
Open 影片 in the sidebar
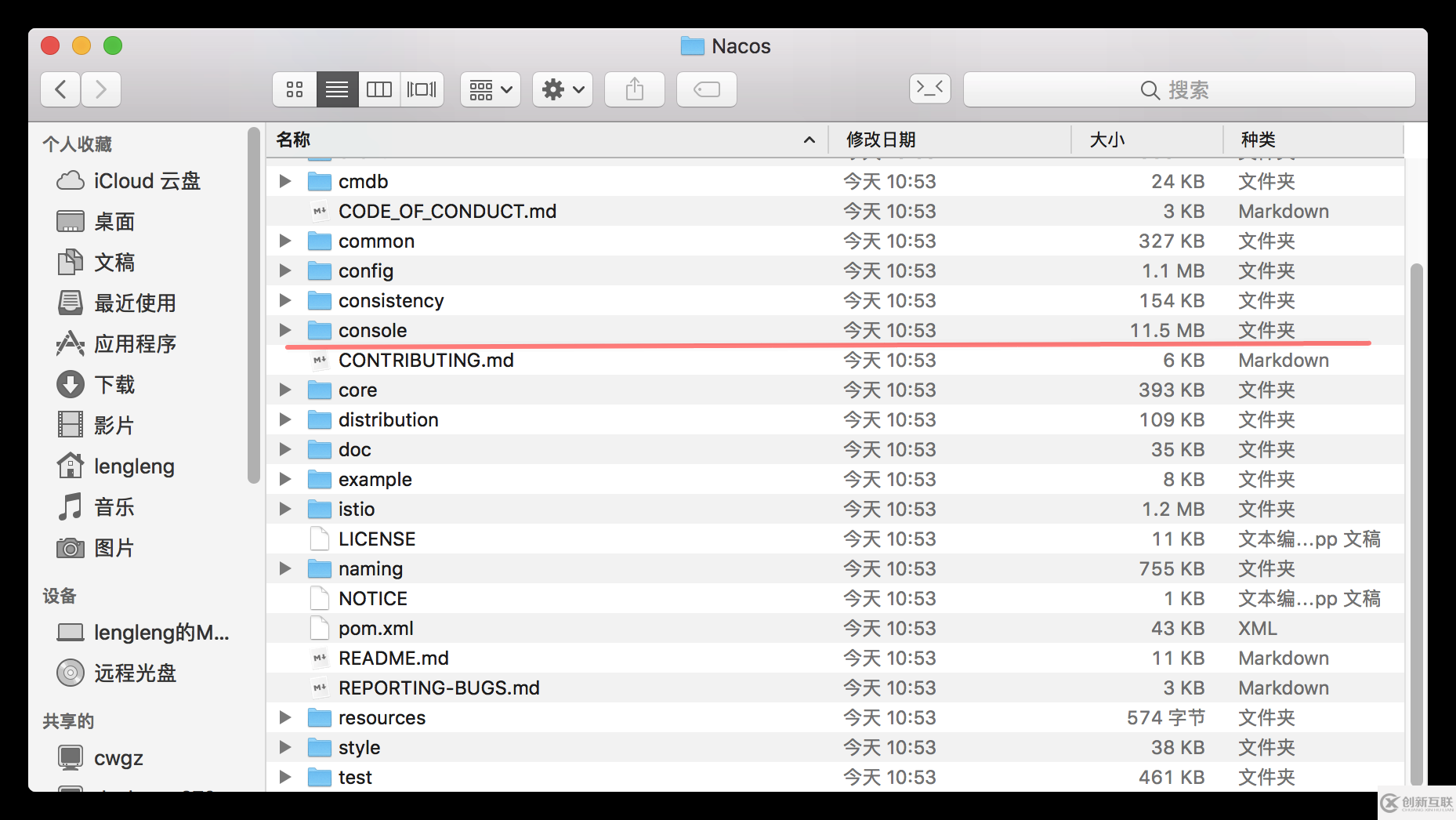pyautogui.click(x=96, y=426)
